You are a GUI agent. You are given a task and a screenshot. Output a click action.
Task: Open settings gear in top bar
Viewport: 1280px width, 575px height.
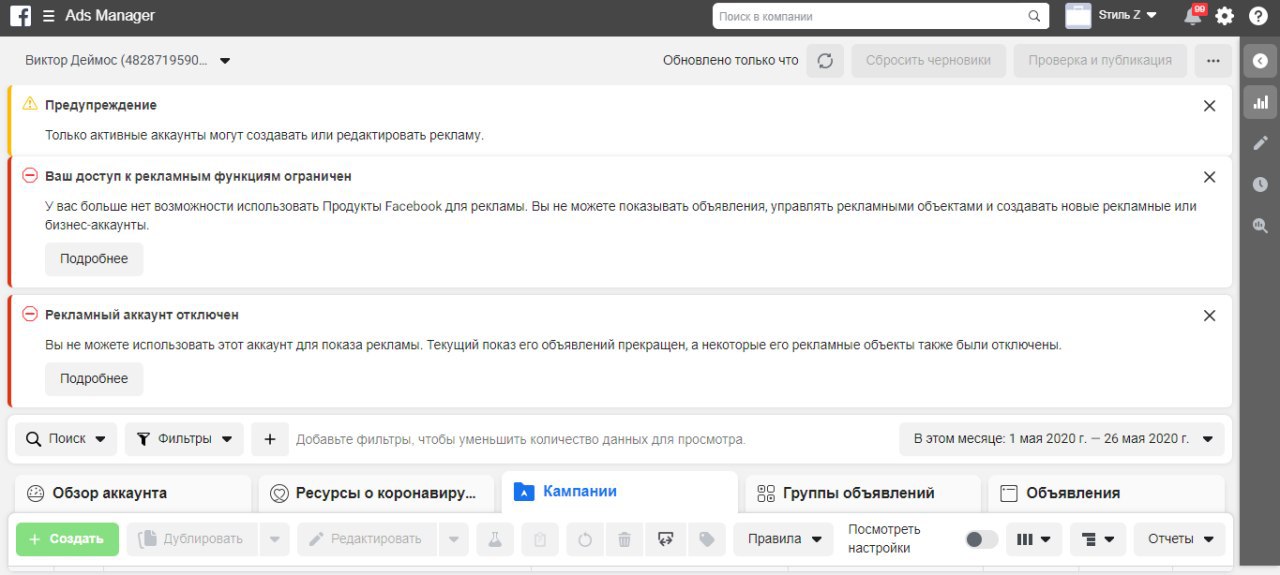point(1225,16)
